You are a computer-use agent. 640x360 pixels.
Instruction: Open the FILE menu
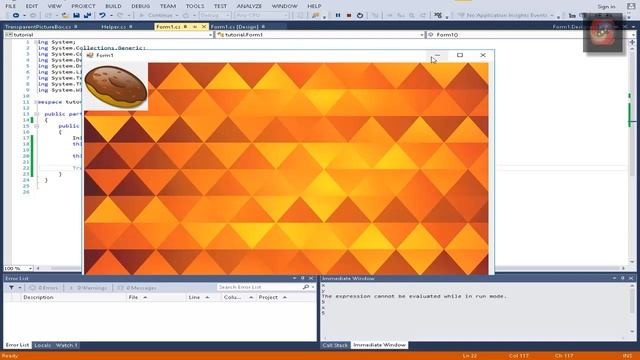tap(11, 6)
